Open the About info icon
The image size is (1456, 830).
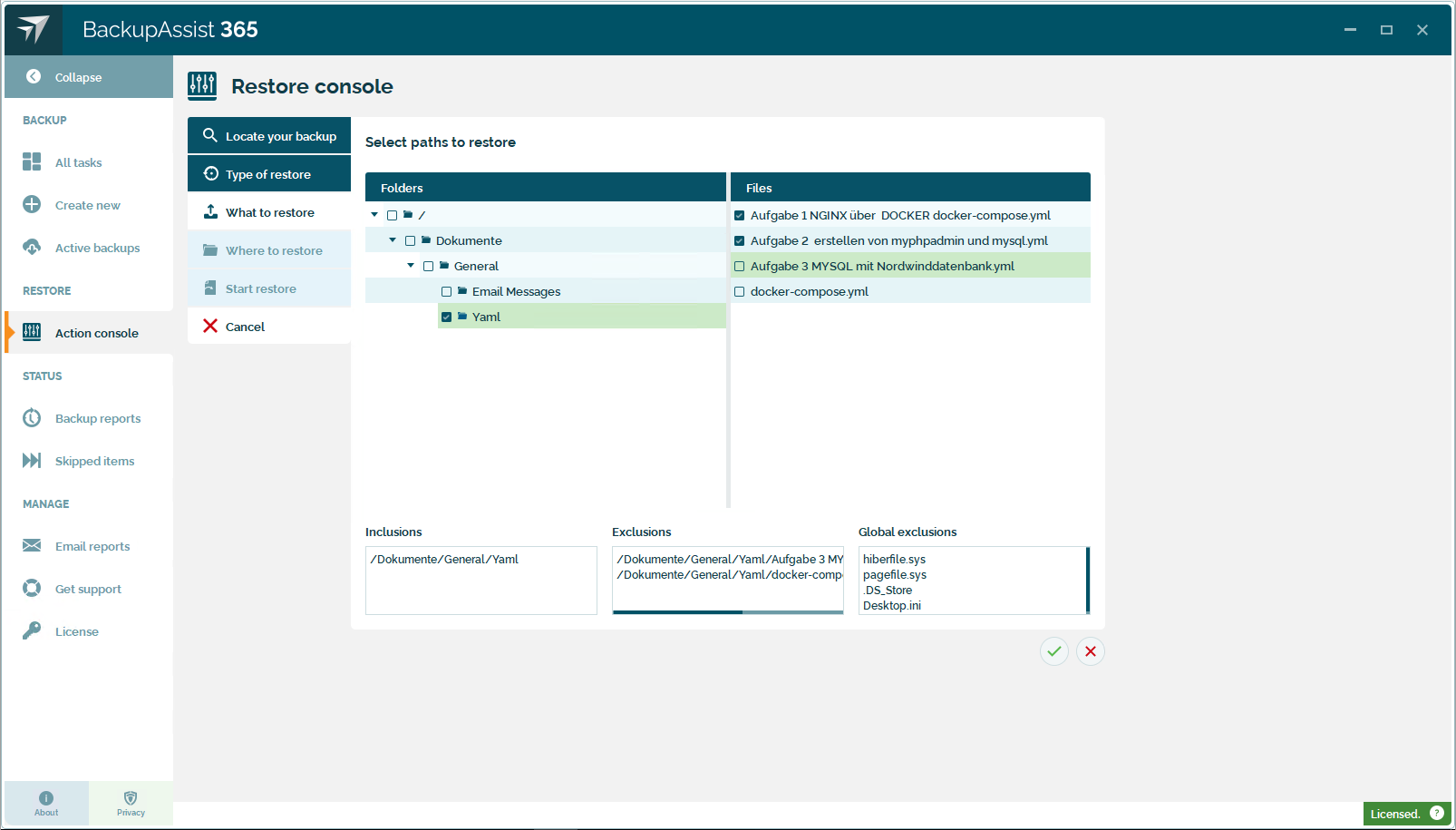[x=46, y=798]
